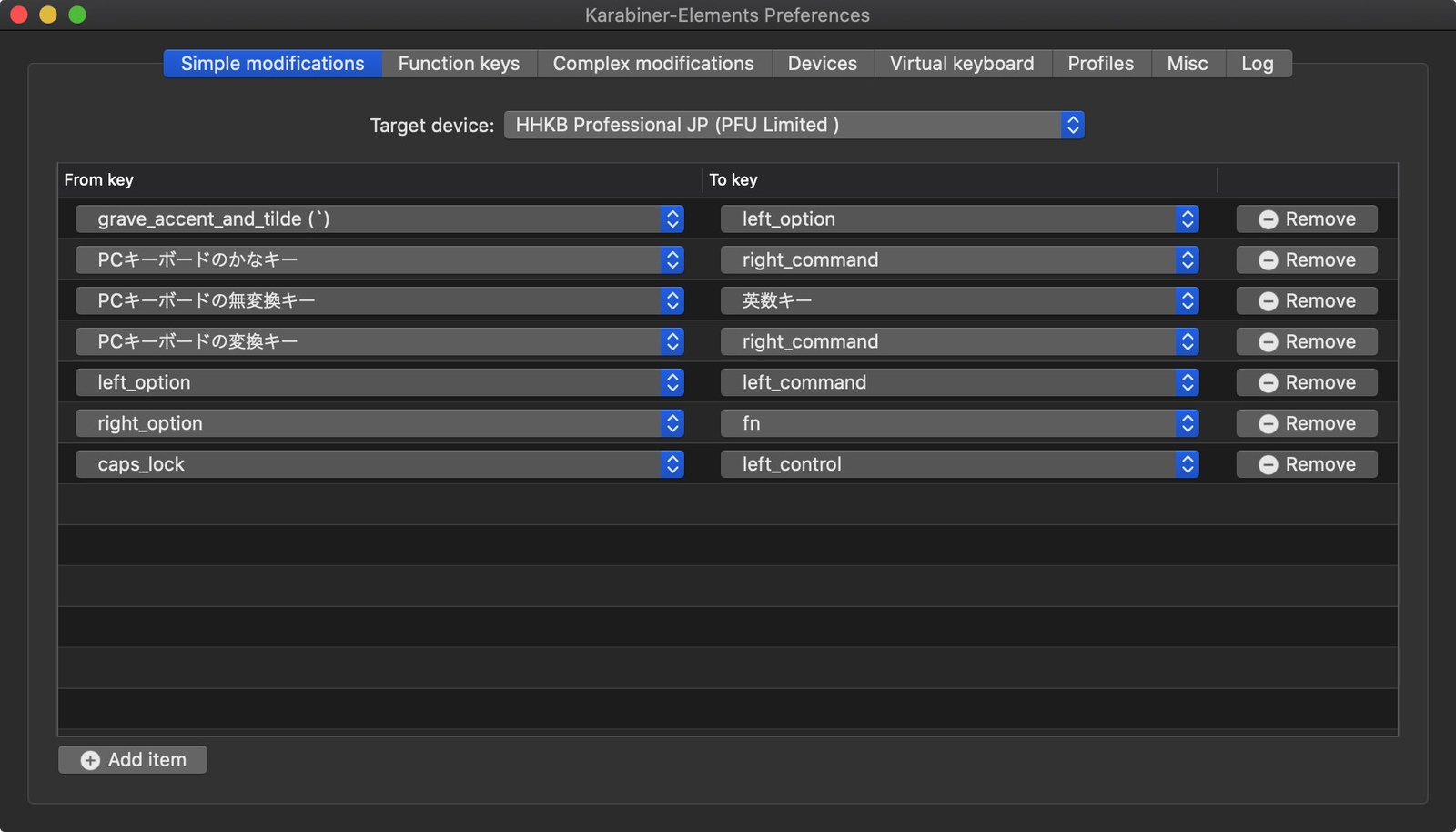This screenshot has width=1456, height=832.
Task: Remove the PCキーボードの変換キー mapping
Action: [1307, 341]
